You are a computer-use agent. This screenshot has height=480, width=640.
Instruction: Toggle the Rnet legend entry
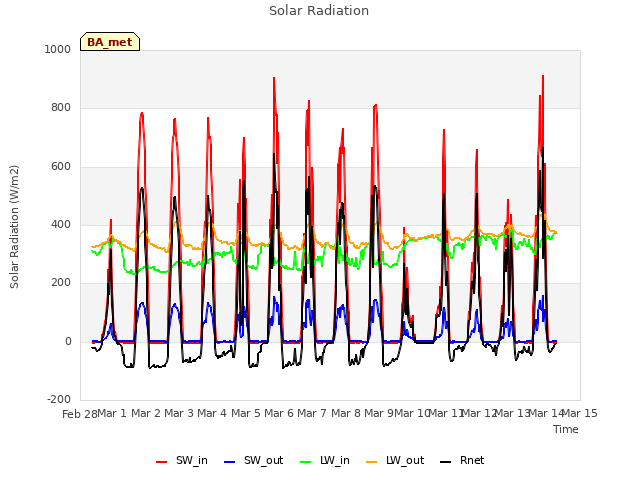pyautogui.click(x=462, y=461)
